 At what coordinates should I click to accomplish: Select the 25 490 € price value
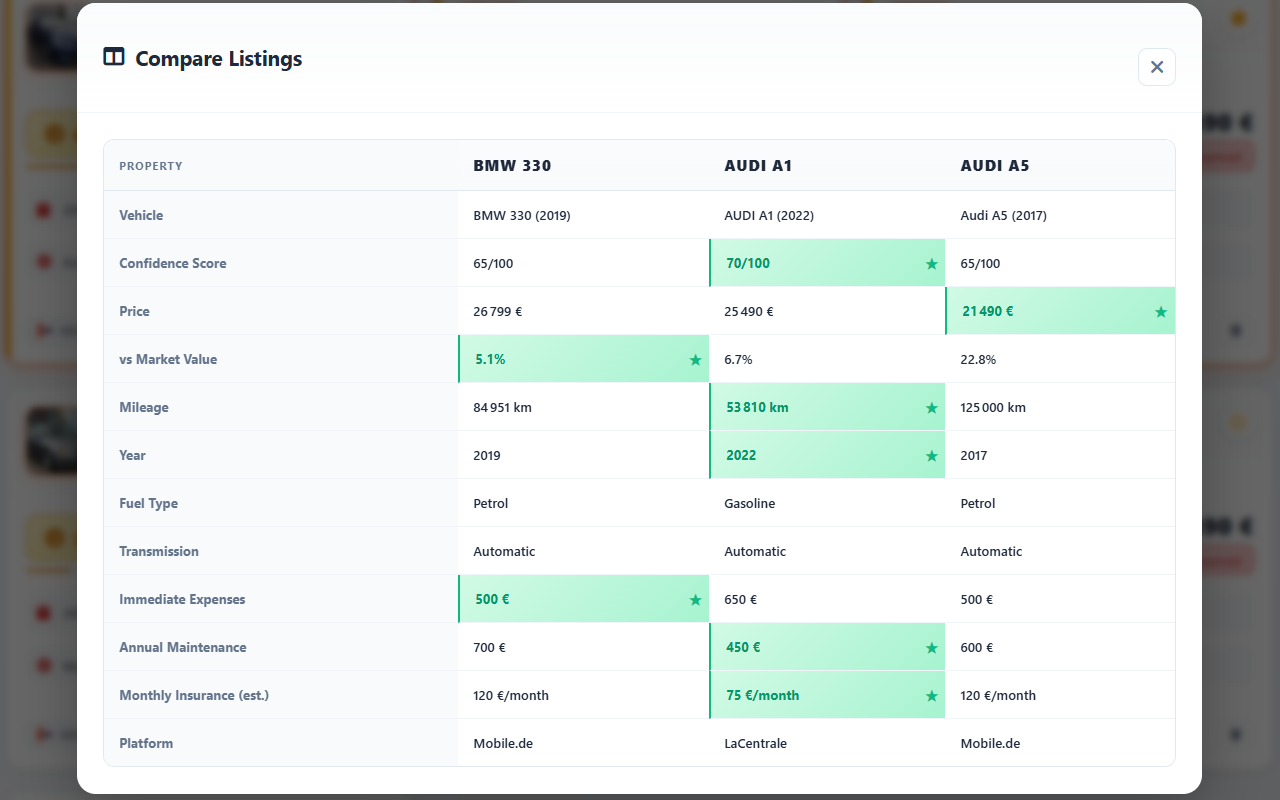(x=749, y=311)
